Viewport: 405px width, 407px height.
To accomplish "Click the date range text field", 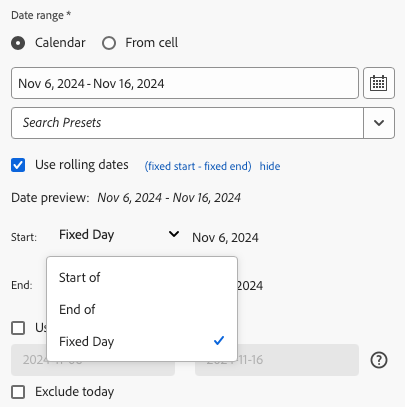I will tap(185, 83).
